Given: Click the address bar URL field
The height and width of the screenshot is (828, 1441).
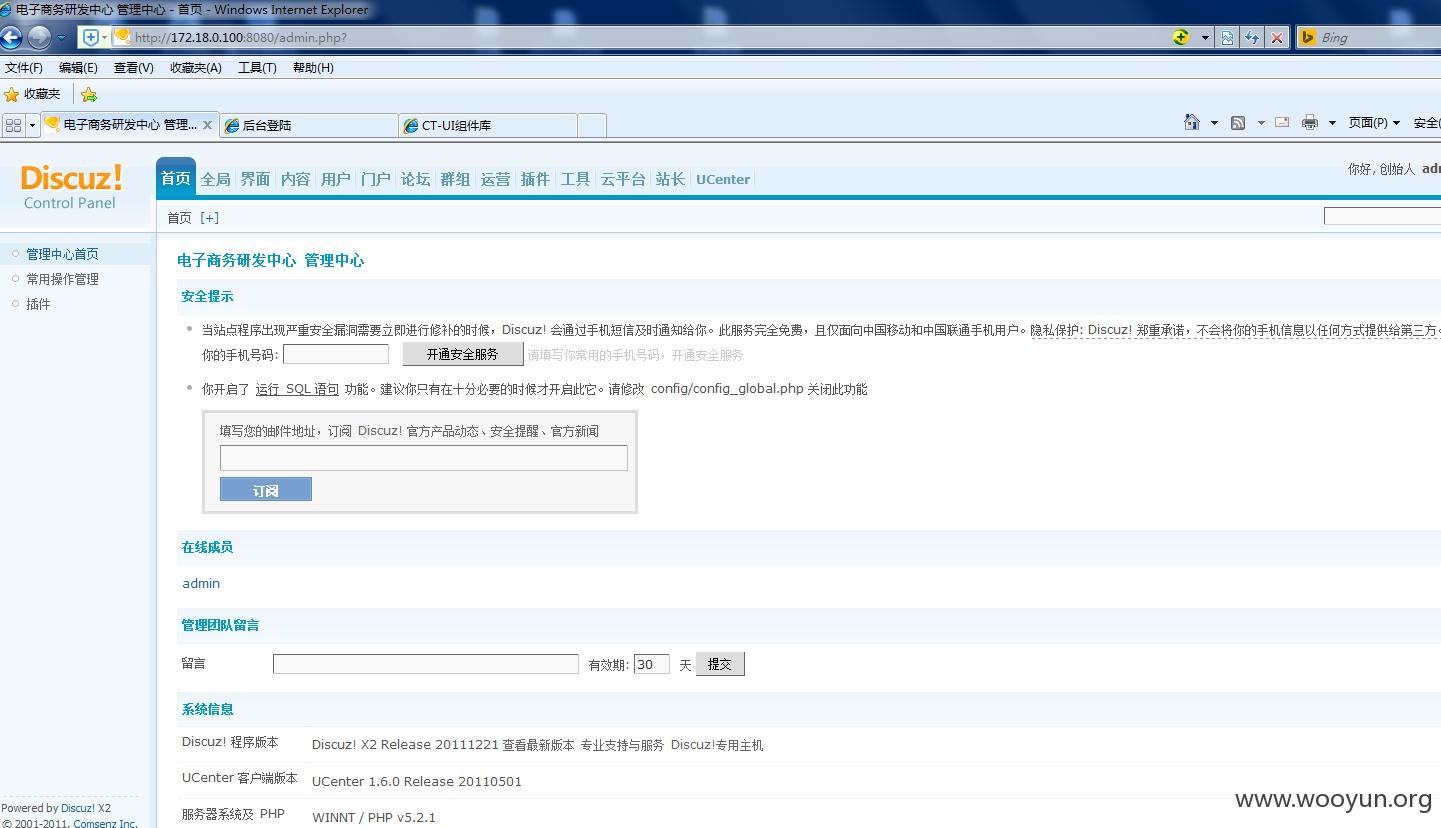Looking at the screenshot, I should point(640,38).
